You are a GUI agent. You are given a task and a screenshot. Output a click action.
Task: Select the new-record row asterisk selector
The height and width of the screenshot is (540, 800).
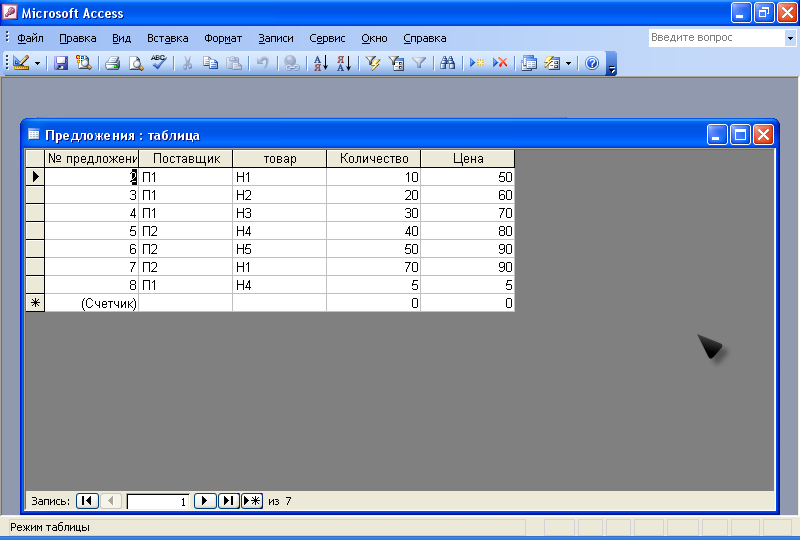[x=35, y=303]
